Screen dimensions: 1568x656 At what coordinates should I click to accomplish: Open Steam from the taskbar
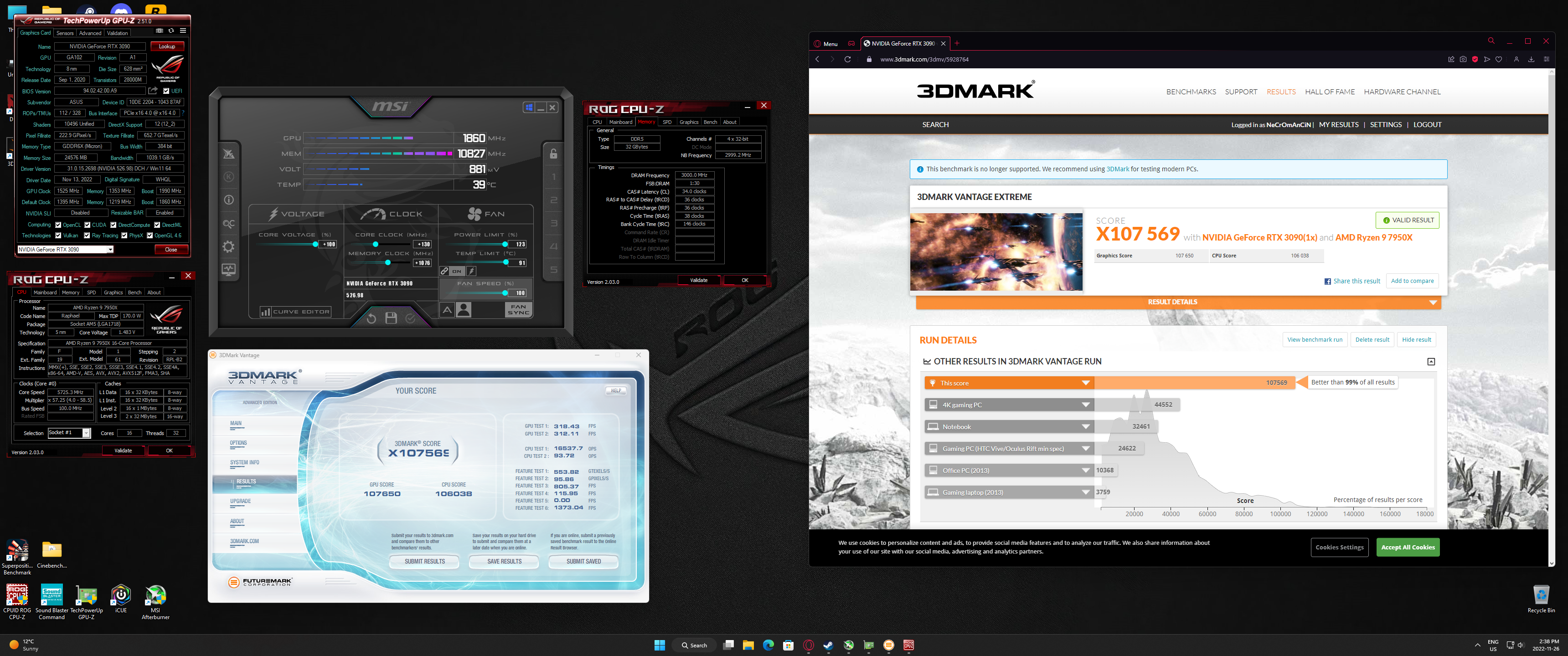(828, 645)
